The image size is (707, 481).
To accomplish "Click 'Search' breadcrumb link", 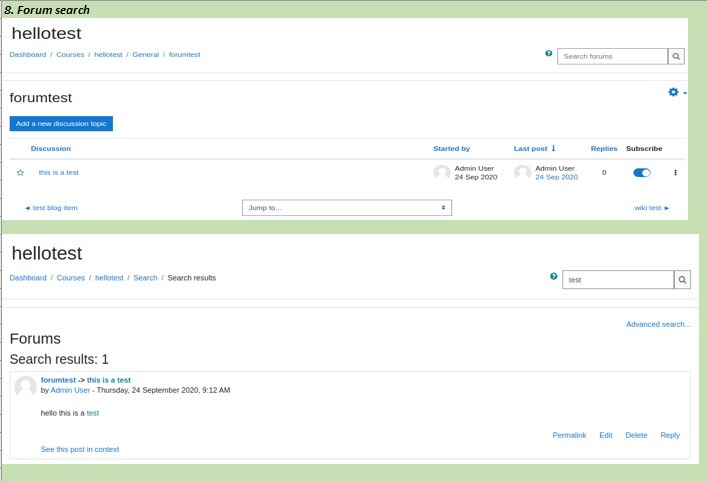I will coord(145,278).
